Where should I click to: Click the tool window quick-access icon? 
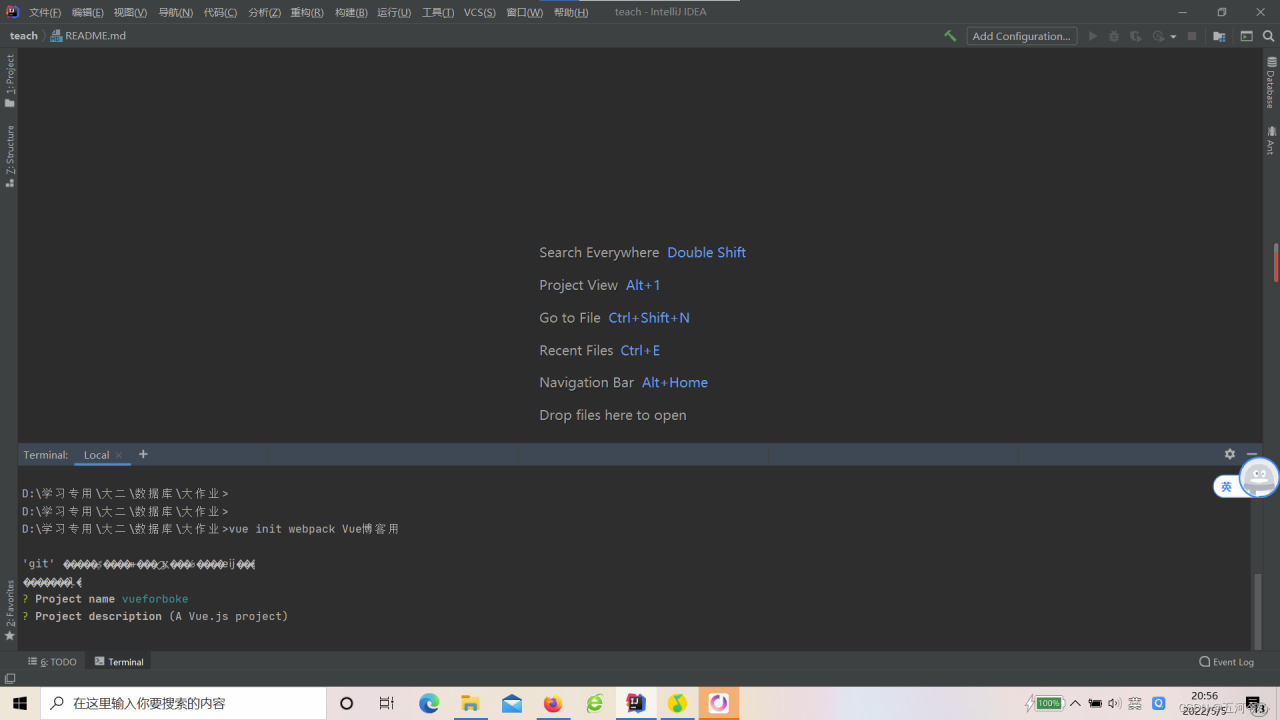9,679
